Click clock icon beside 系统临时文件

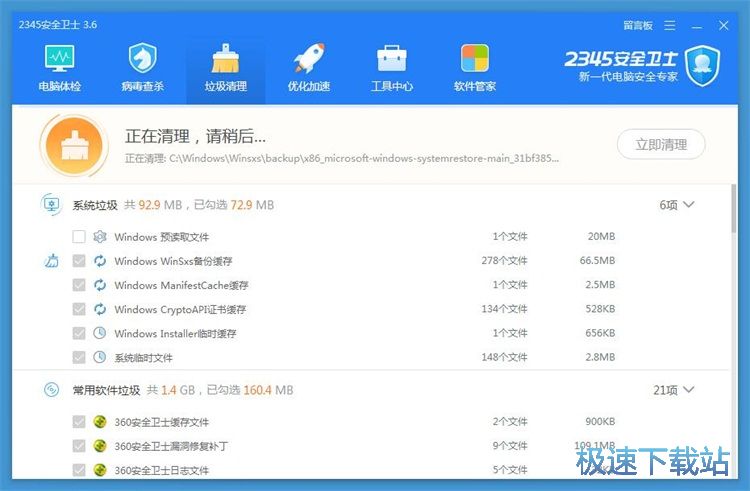(99, 357)
